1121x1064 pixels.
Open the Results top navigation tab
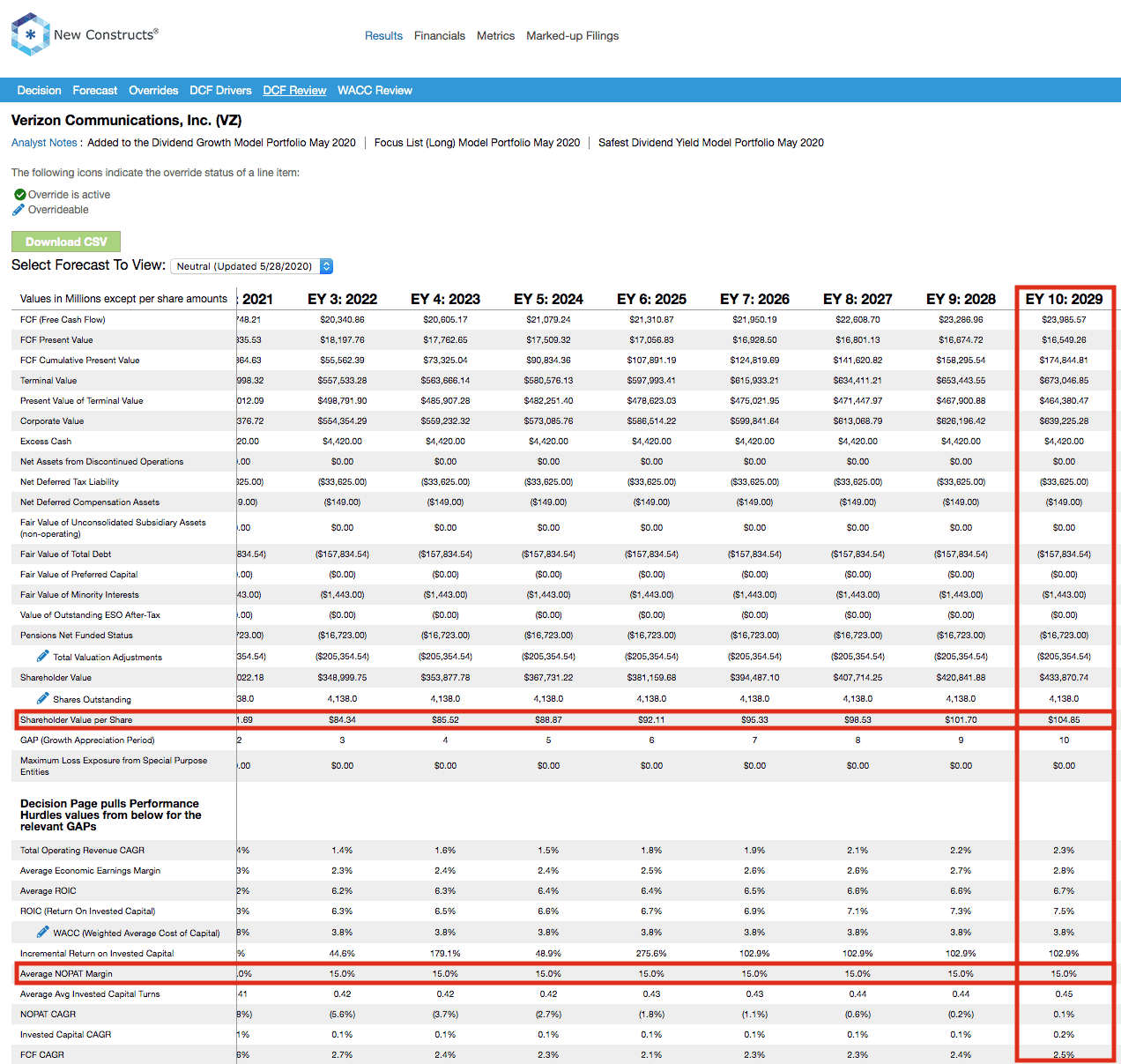click(383, 36)
